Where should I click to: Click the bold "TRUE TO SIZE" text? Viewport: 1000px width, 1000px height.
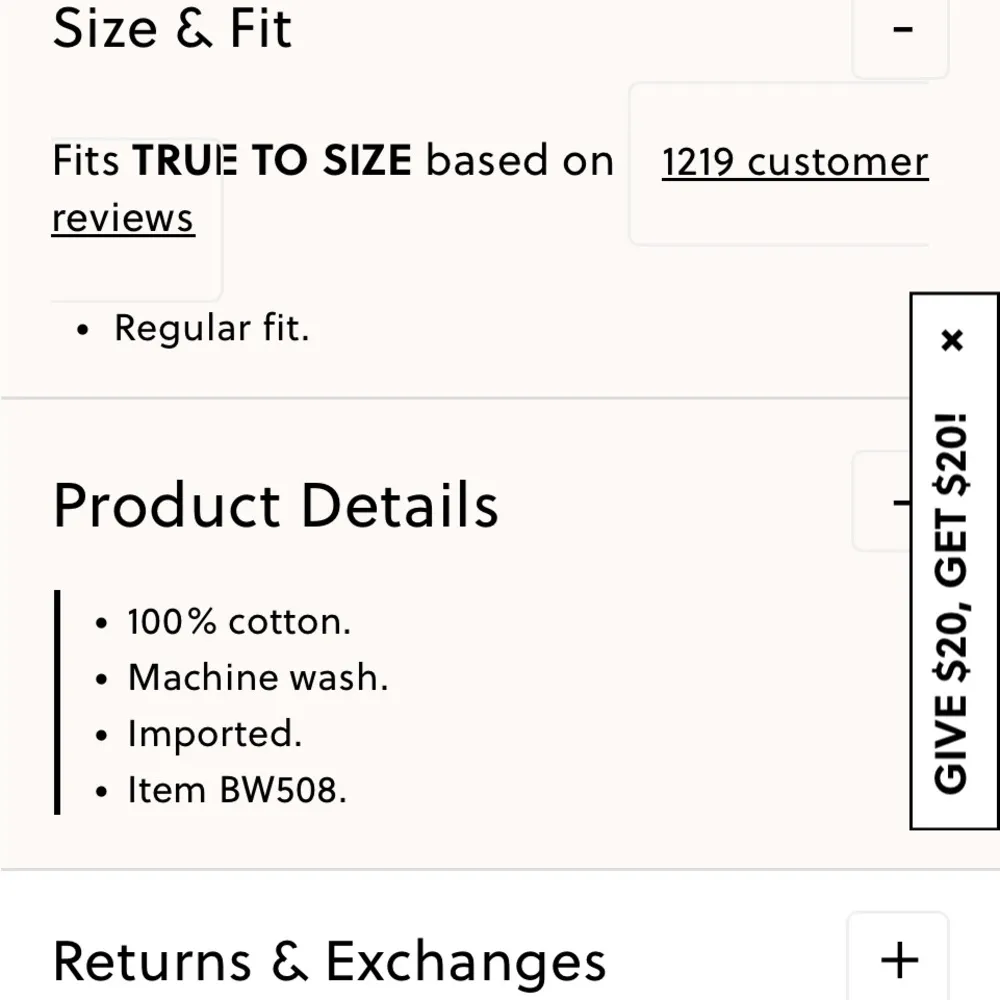[x=272, y=161]
